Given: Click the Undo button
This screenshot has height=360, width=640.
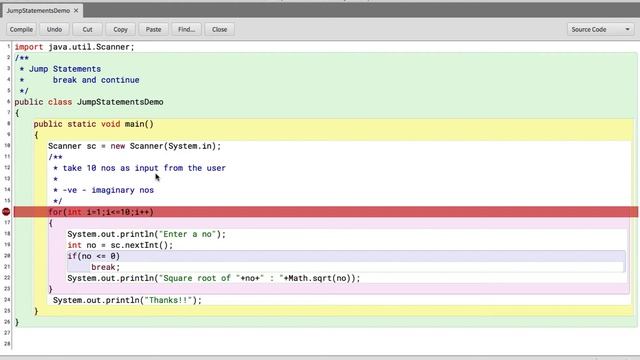Looking at the screenshot, I should click(x=54, y=29).
